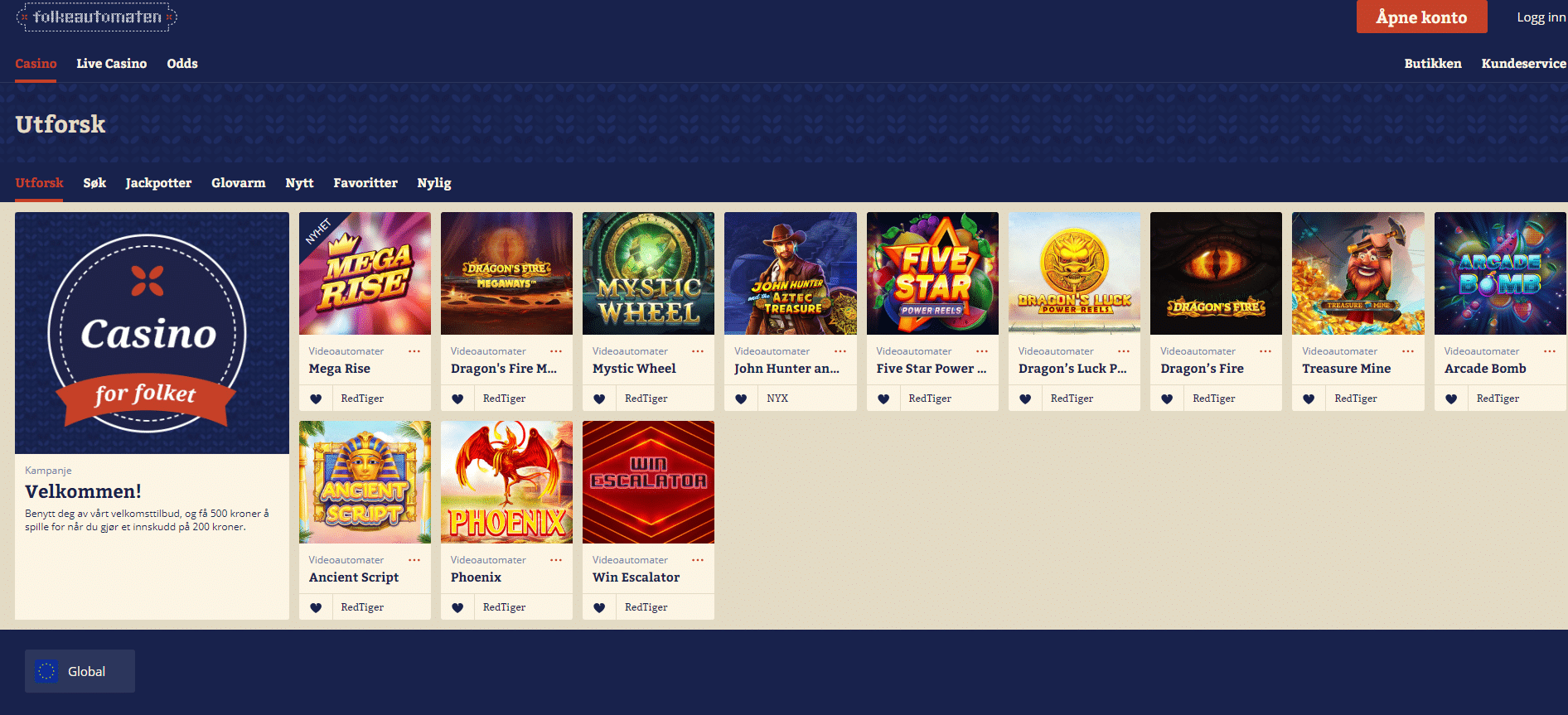Click the Logg inn link
Image resolution: width=1568 pixels, height=715 pixels.
click(x=1541, y=17)
